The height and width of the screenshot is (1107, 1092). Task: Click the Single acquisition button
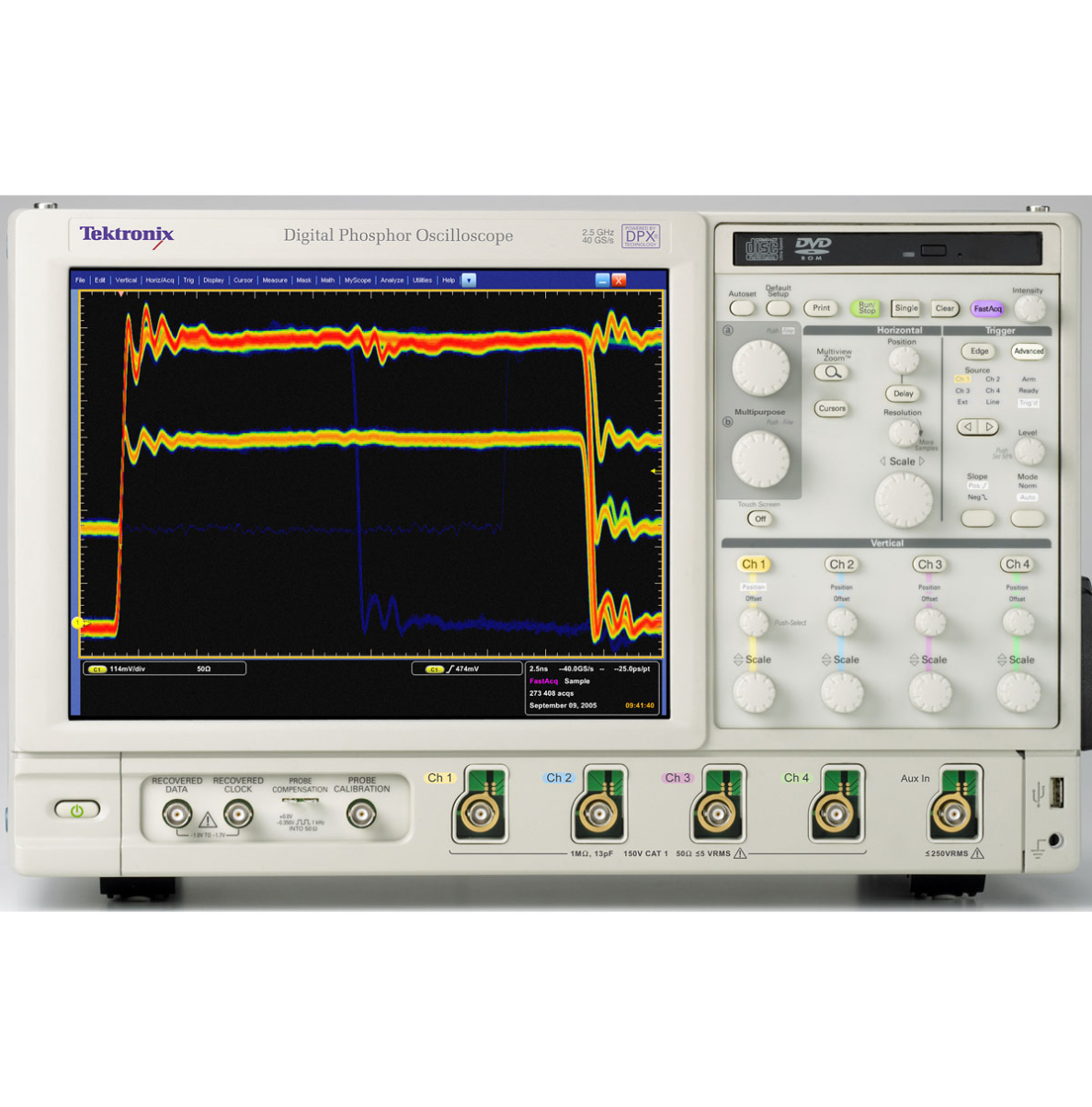905,308
